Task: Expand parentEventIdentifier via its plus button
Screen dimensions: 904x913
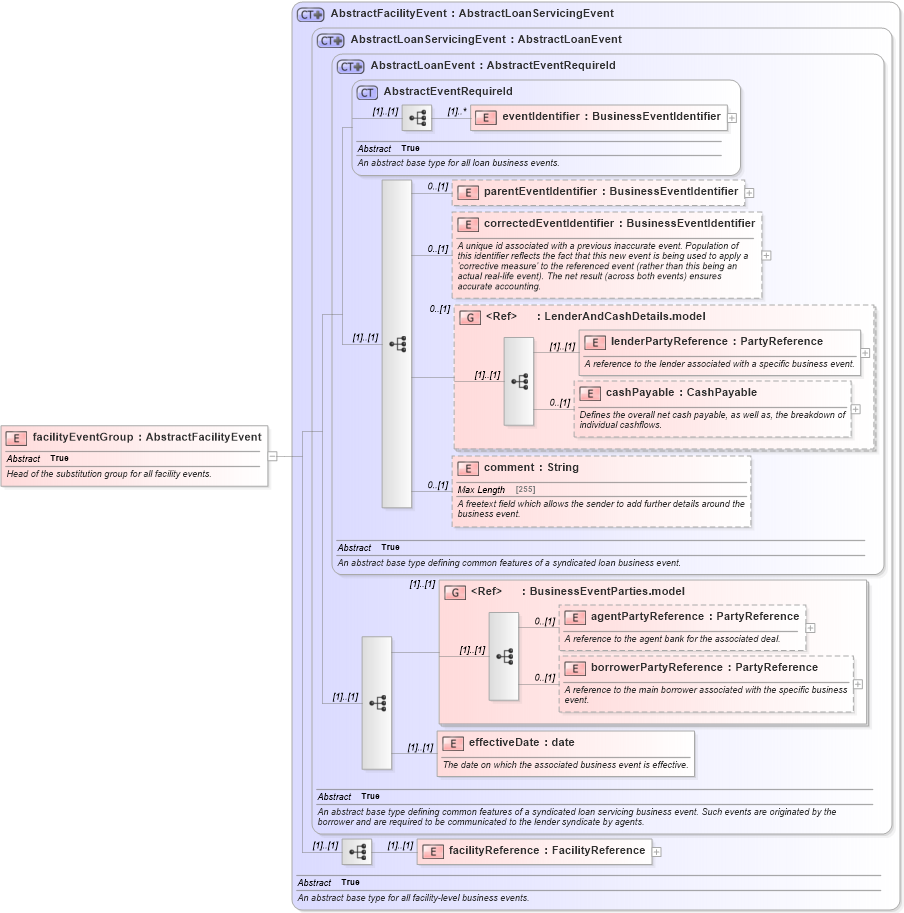Action: (747, 192)
